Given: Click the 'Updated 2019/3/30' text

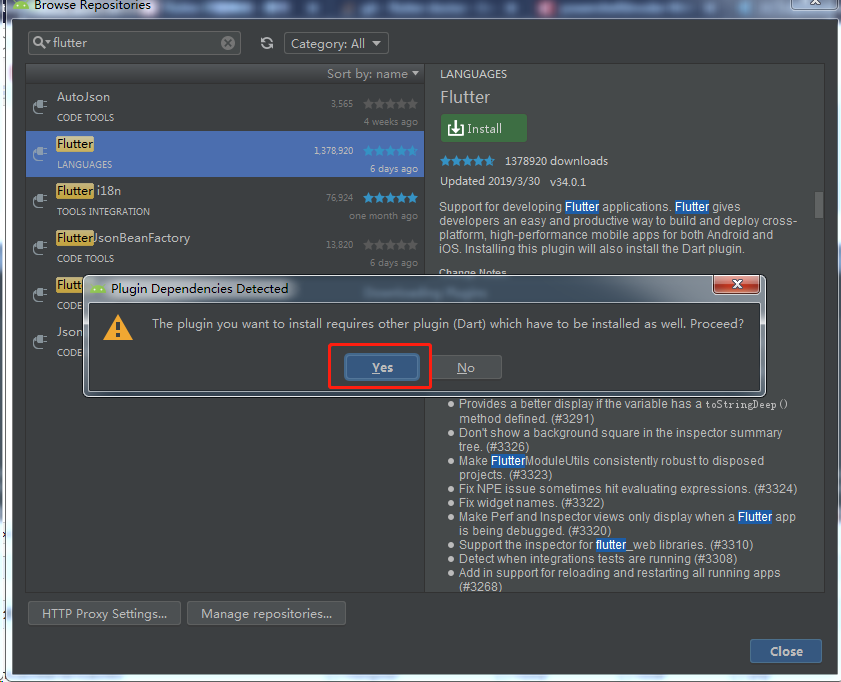Looking at the screenshot, I should [x=490, y=181].
